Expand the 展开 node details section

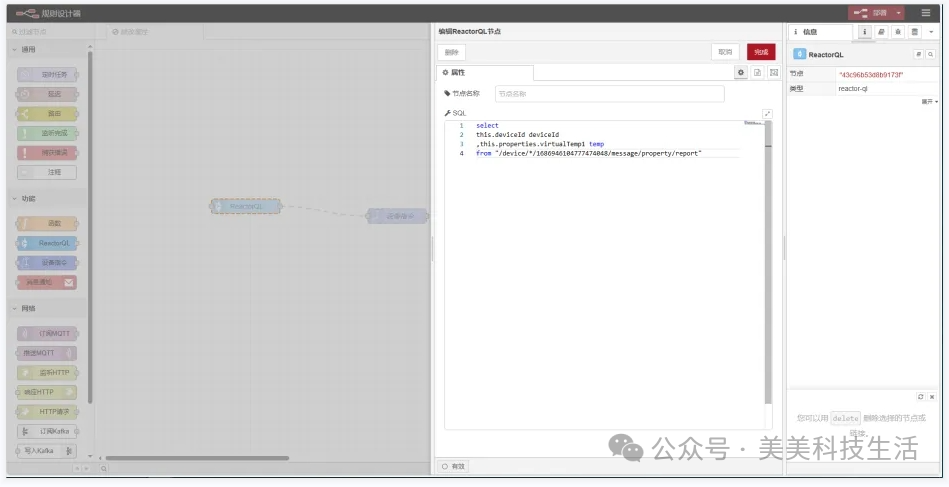930,102
